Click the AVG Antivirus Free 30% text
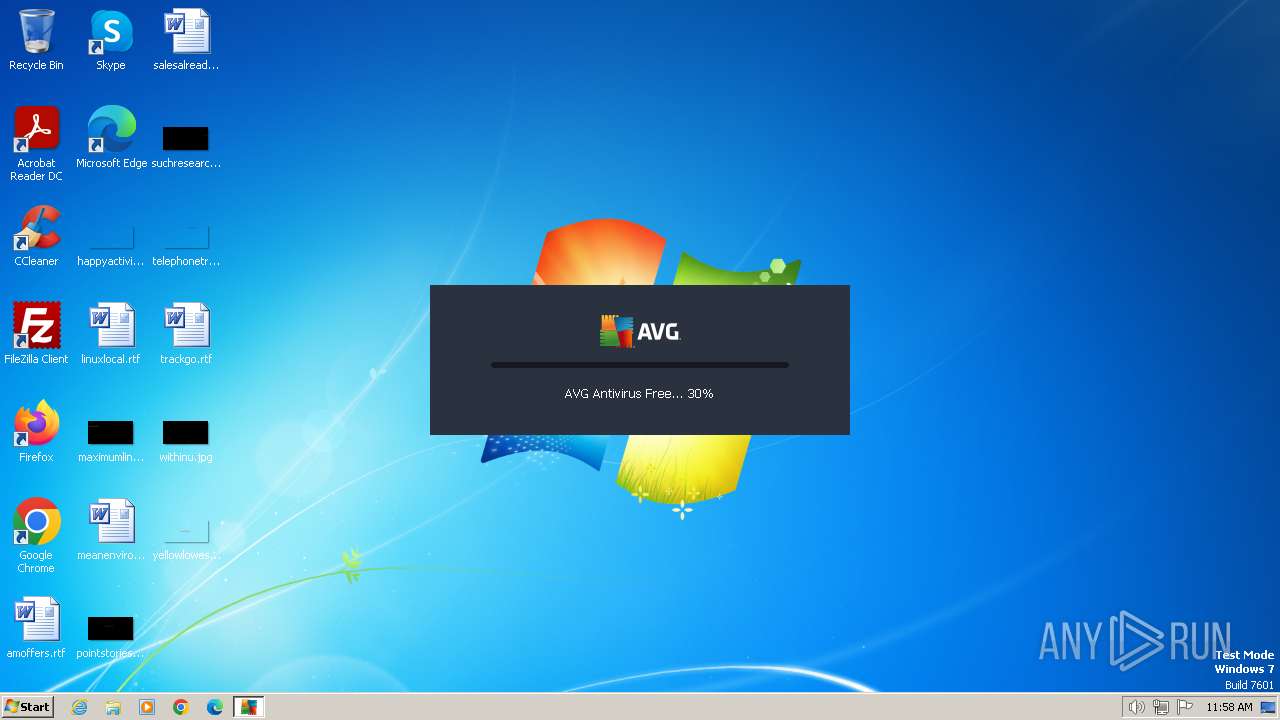Viewport: 1280px width, 720px height. [639, 394]
